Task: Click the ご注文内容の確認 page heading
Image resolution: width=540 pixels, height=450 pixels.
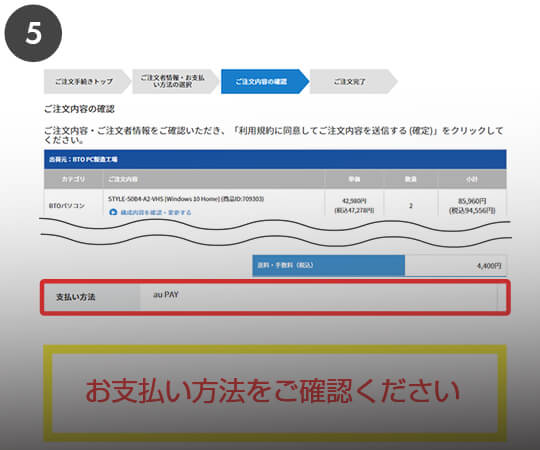Action: click(x=79, y=109)
